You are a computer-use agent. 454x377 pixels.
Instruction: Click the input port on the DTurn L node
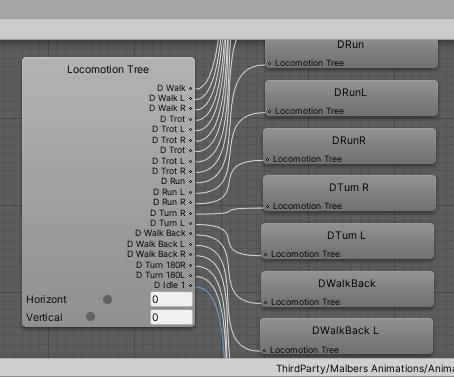pos(265,254)
